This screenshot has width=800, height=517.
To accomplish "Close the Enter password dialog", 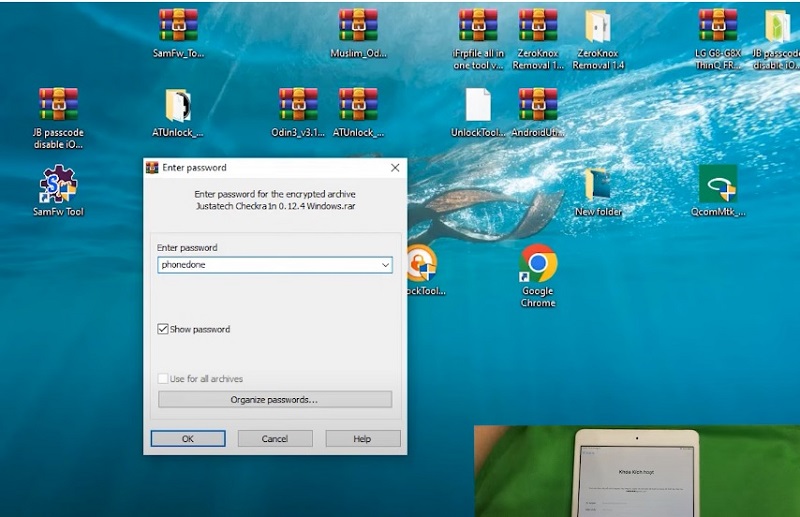I will tap(395, 168).
